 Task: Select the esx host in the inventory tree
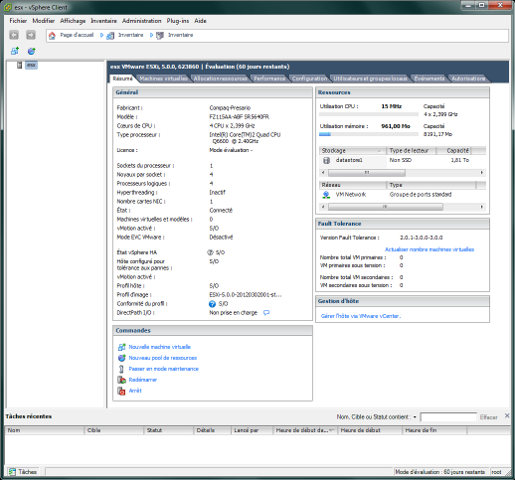31,65
